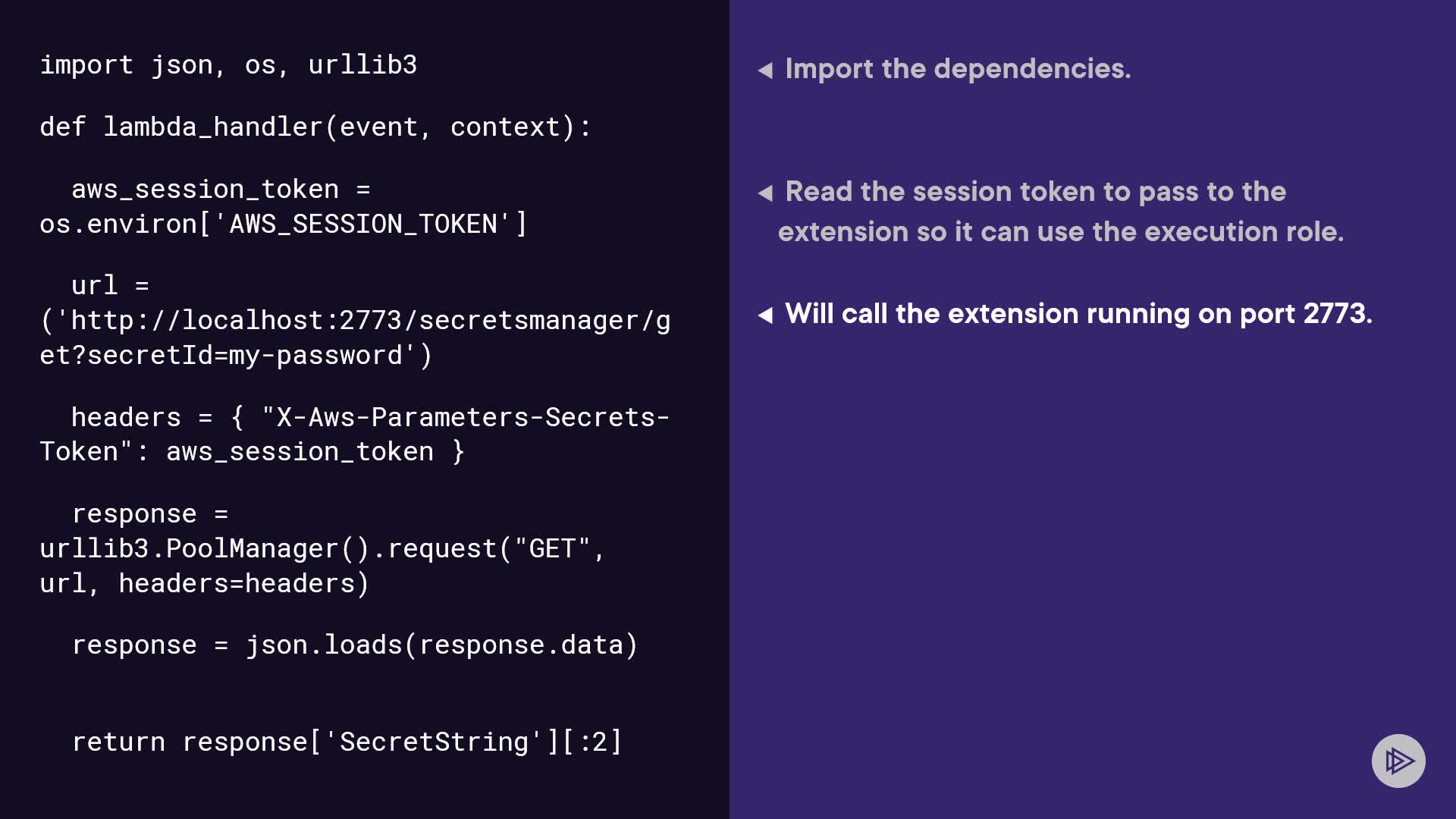This screenshot has width=1456, height=819.
Task: Click the 'execution role' annotation line
Action: [1060, 232]
